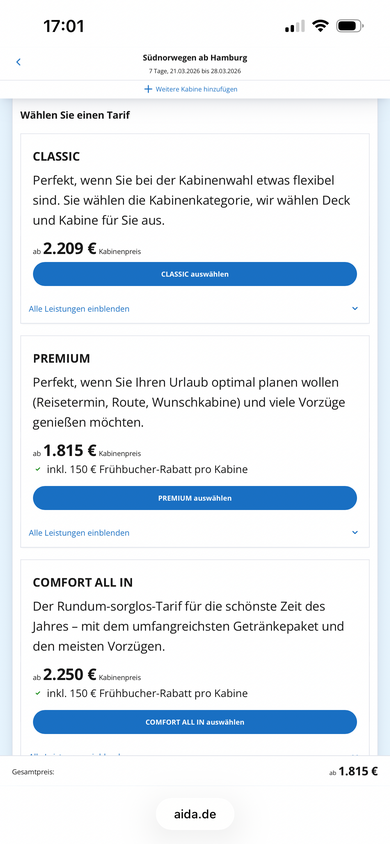Open 'Alle Leistungen einblenden' under PREMIUM

point(79,533)
